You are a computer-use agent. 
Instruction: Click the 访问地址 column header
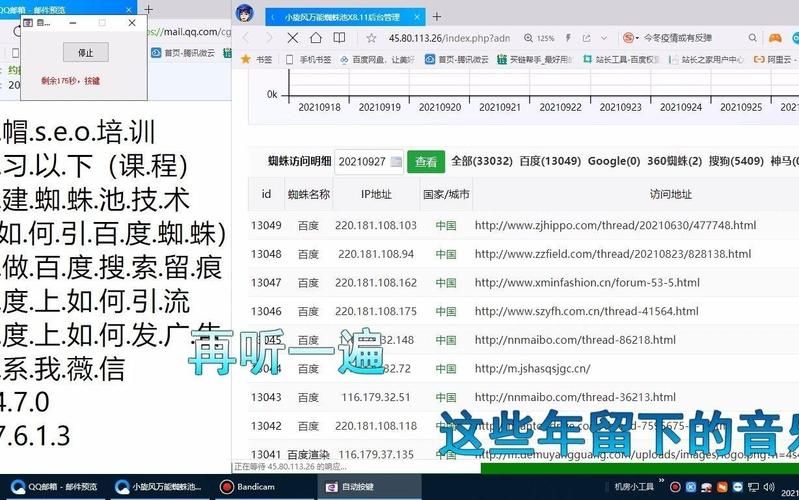670,194
